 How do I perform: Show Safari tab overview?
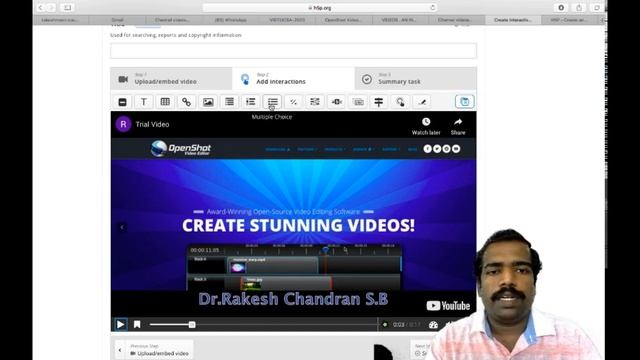[597, 8]
